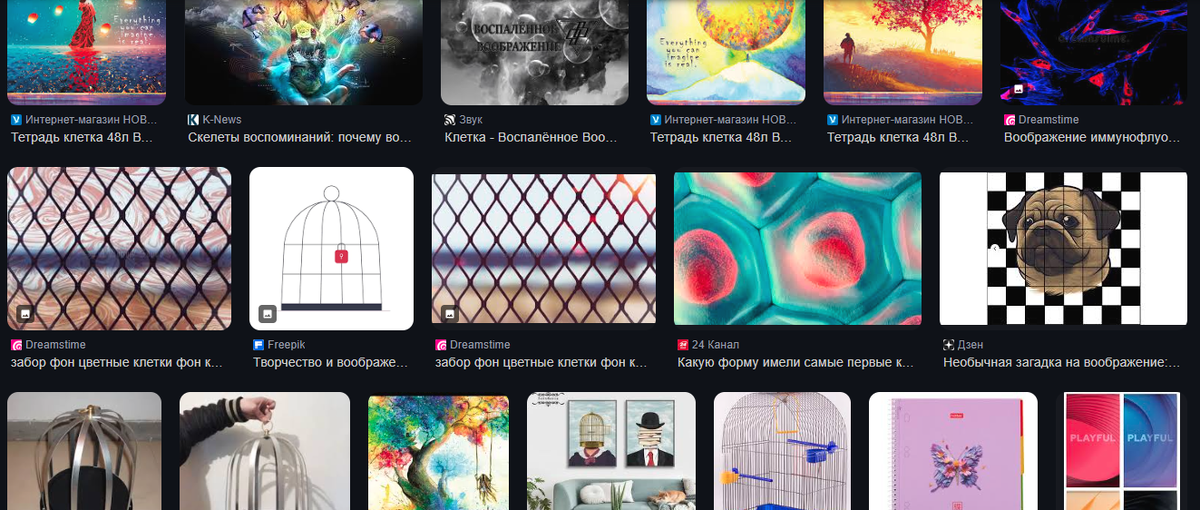Click the Freepik source favicon
This screenshot has width=1200, height=510.
point(258,344)
